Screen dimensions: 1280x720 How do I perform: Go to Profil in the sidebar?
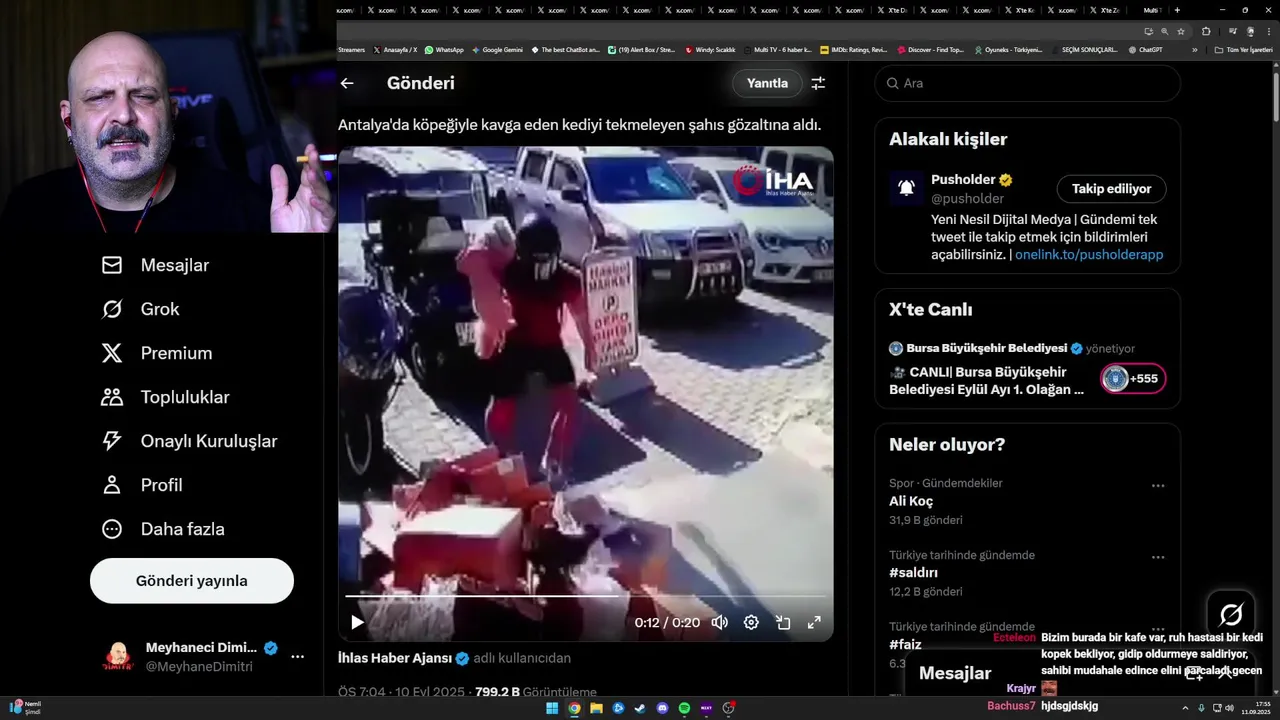click(x=141, y=485)
